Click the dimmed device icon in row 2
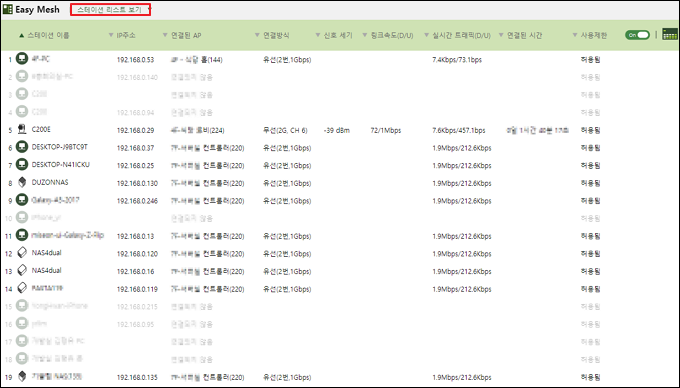 click(22, 76)
